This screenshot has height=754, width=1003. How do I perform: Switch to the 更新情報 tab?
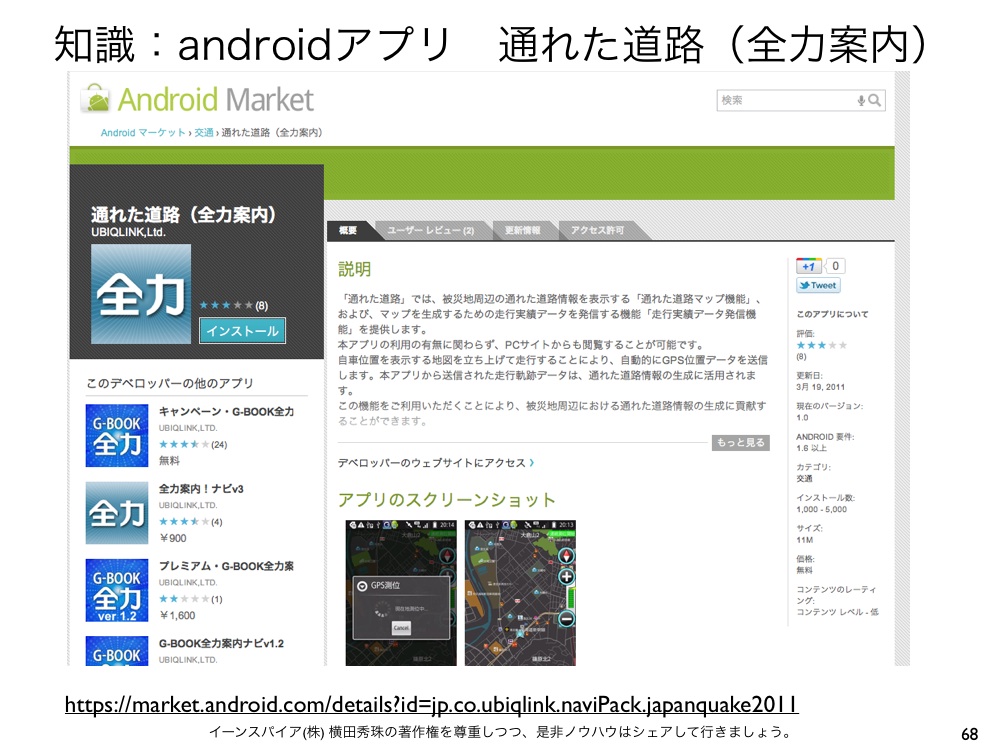(x=522, y=230)
